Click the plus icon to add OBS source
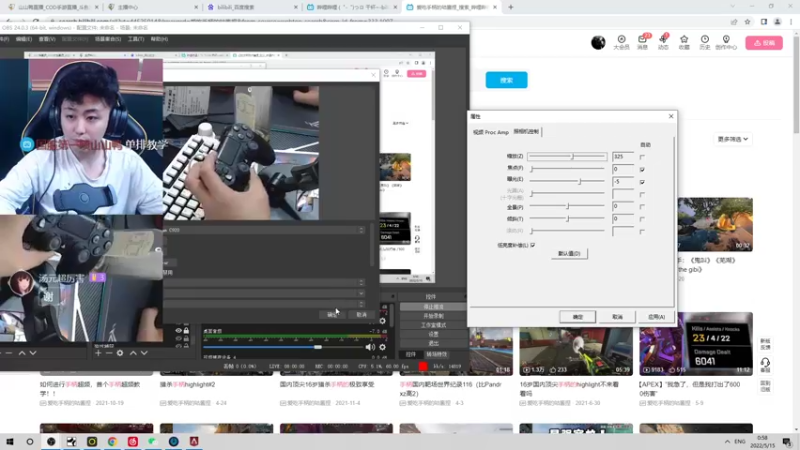The height and width of the screenshot is (450, 800). tap(98, 353)
